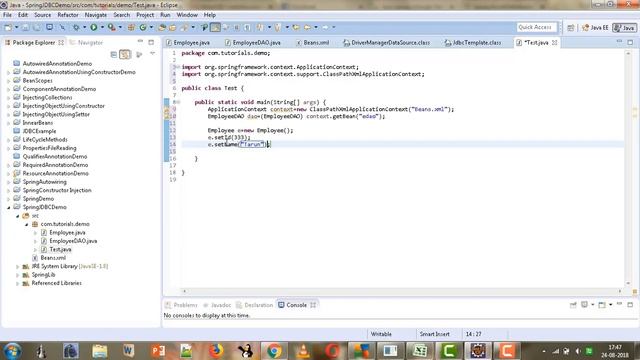Click the green Run button icon
640x360 pixels.
[94, 27]
